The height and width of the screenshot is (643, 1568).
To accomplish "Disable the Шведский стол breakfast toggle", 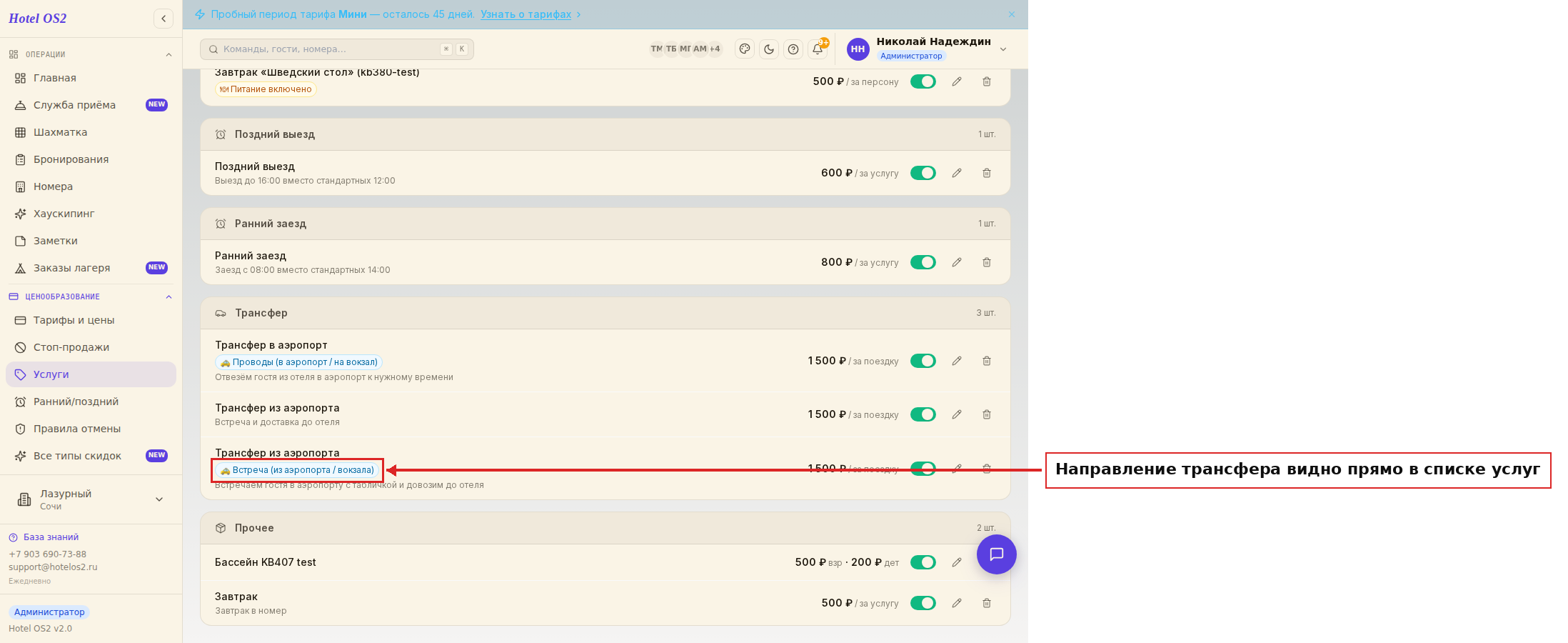I will (923, 81).
